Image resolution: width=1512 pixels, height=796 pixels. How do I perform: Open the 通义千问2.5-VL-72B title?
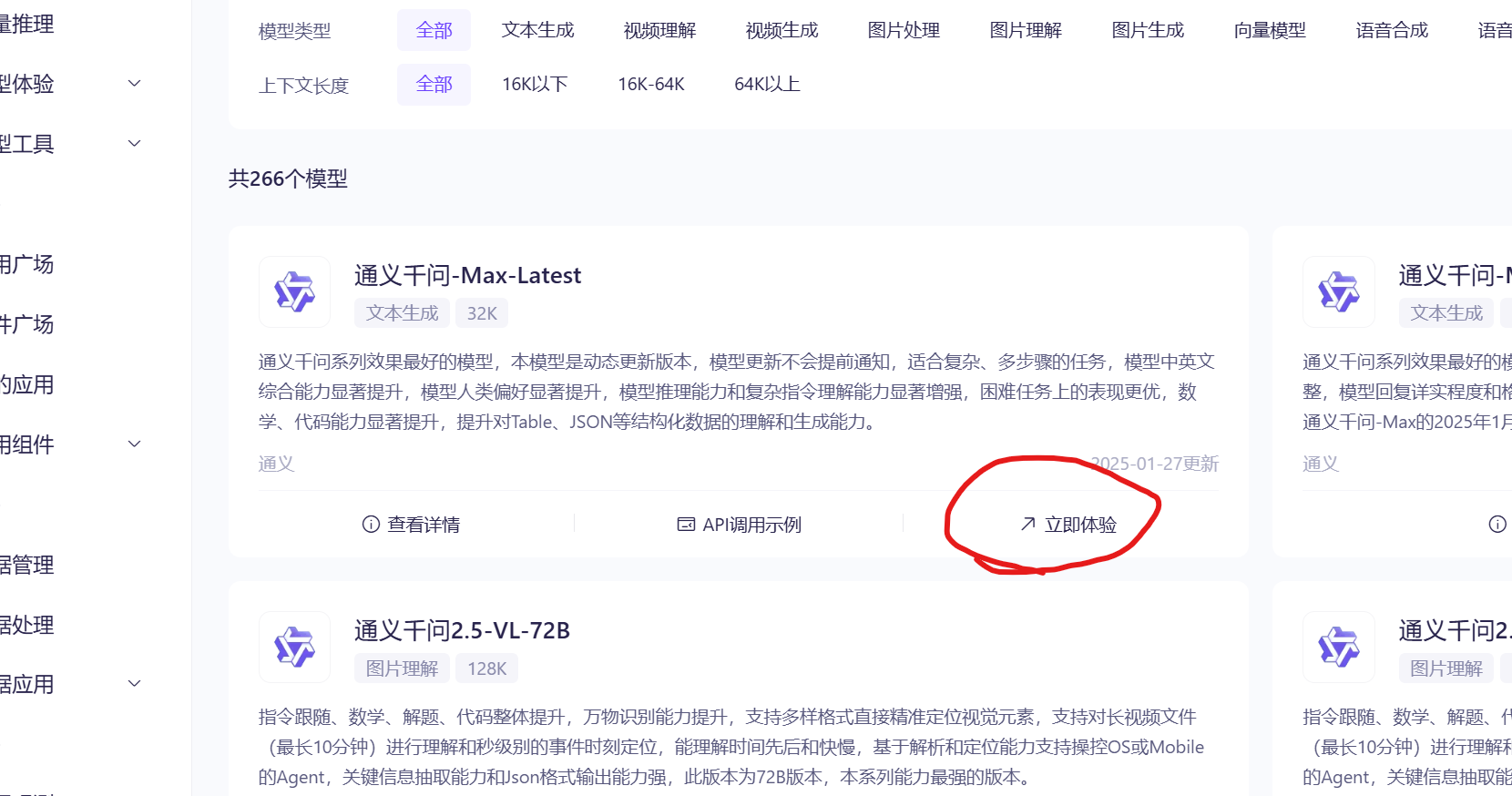click(x=462, y=630)
